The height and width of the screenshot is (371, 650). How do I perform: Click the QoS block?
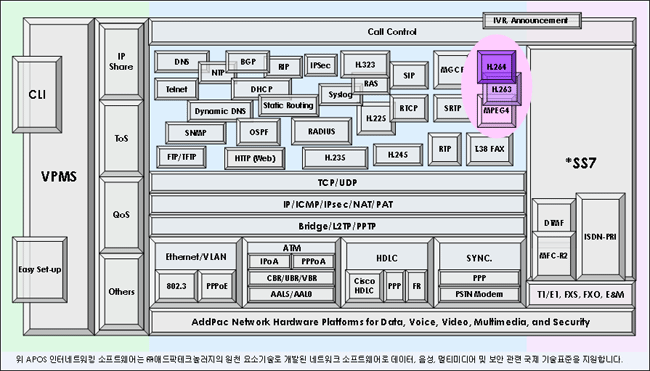point(121,215)
